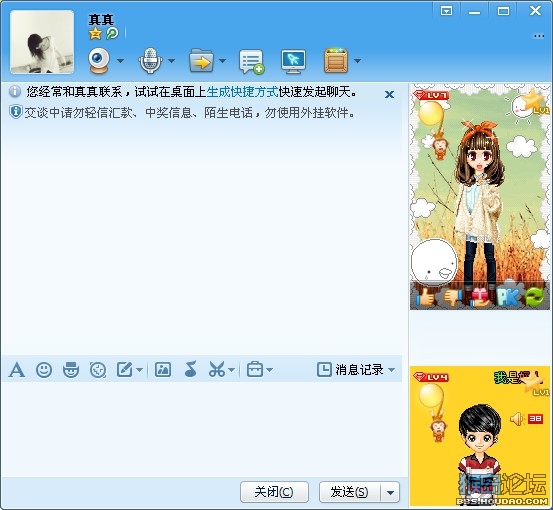Open the toolbox briefcase icon

pos(255,369)
